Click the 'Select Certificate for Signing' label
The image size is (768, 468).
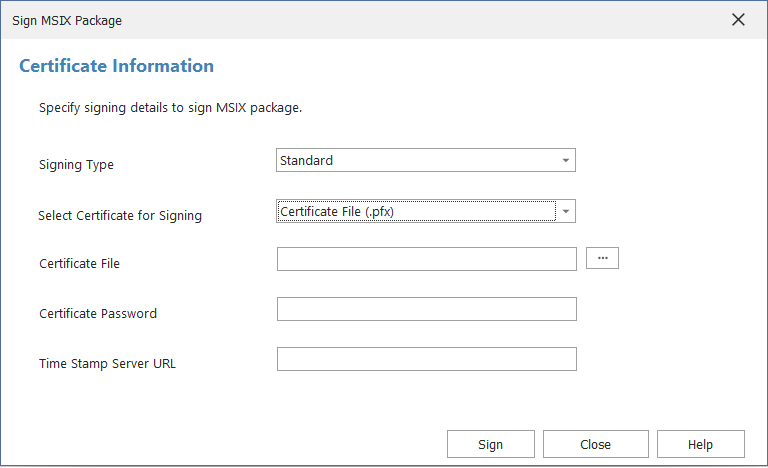coord(120,215)
